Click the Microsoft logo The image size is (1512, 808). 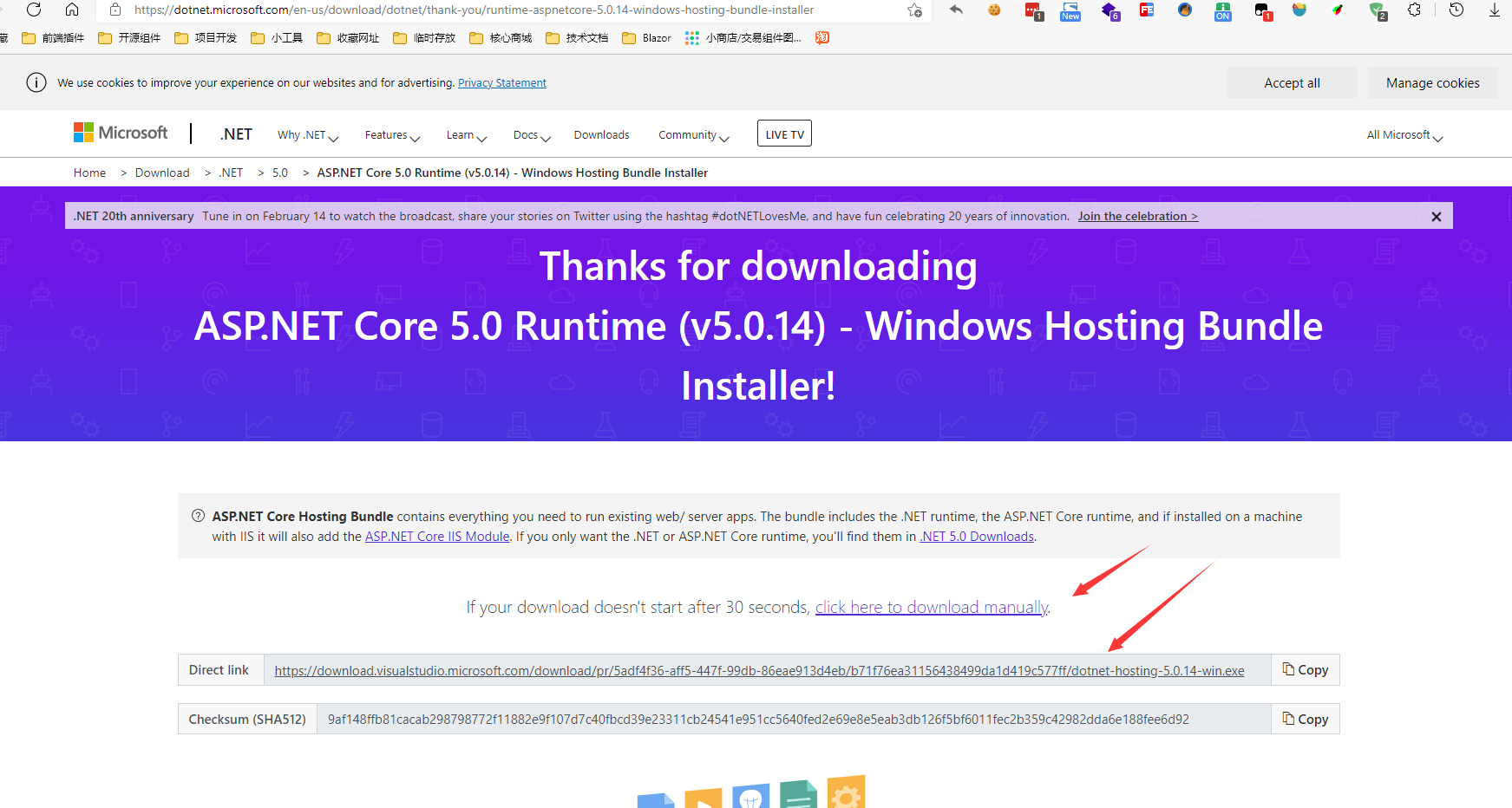pos(121,133)
